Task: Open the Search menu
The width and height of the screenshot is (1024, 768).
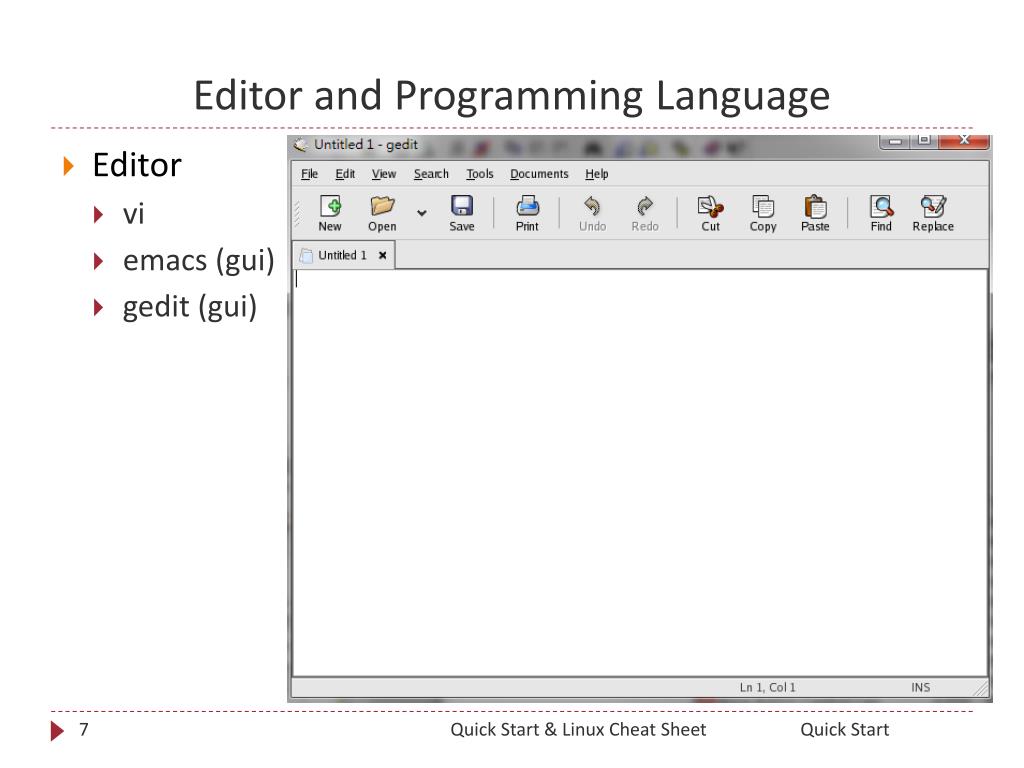Action: click(431, 174)
